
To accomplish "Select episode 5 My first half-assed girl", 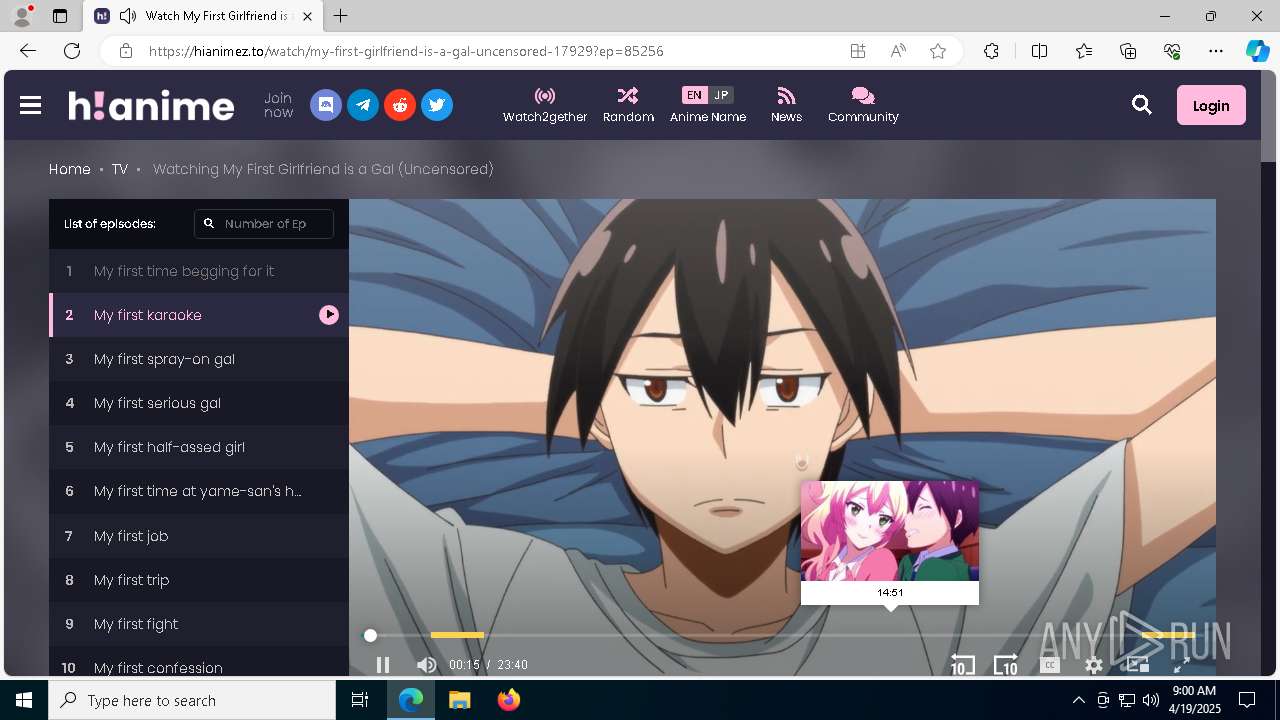I will click(x=199, y=447).
